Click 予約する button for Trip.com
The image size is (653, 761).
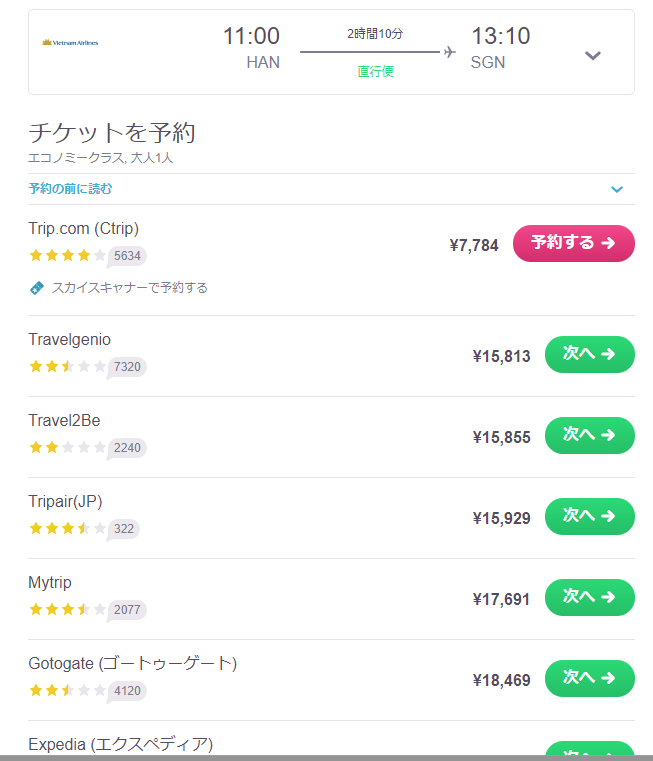point(573,243)
